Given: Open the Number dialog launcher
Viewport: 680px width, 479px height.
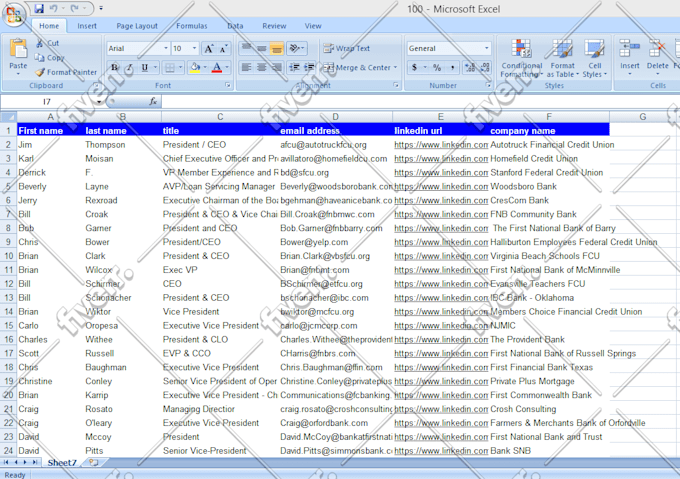Looking at the screenshot, I should pos(488,85).
